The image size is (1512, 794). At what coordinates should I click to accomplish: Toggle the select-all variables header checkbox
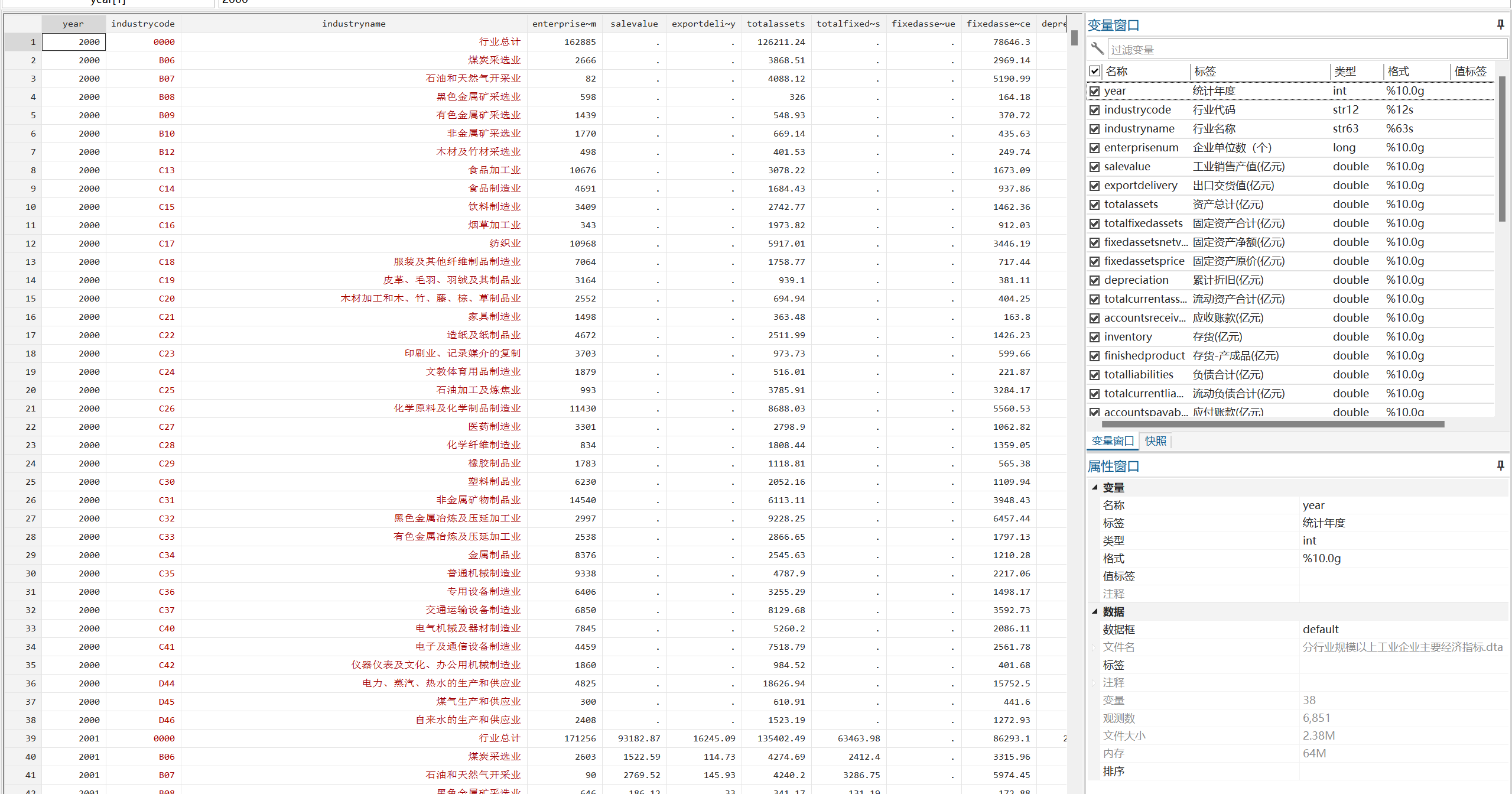(x=1095, y=71)
